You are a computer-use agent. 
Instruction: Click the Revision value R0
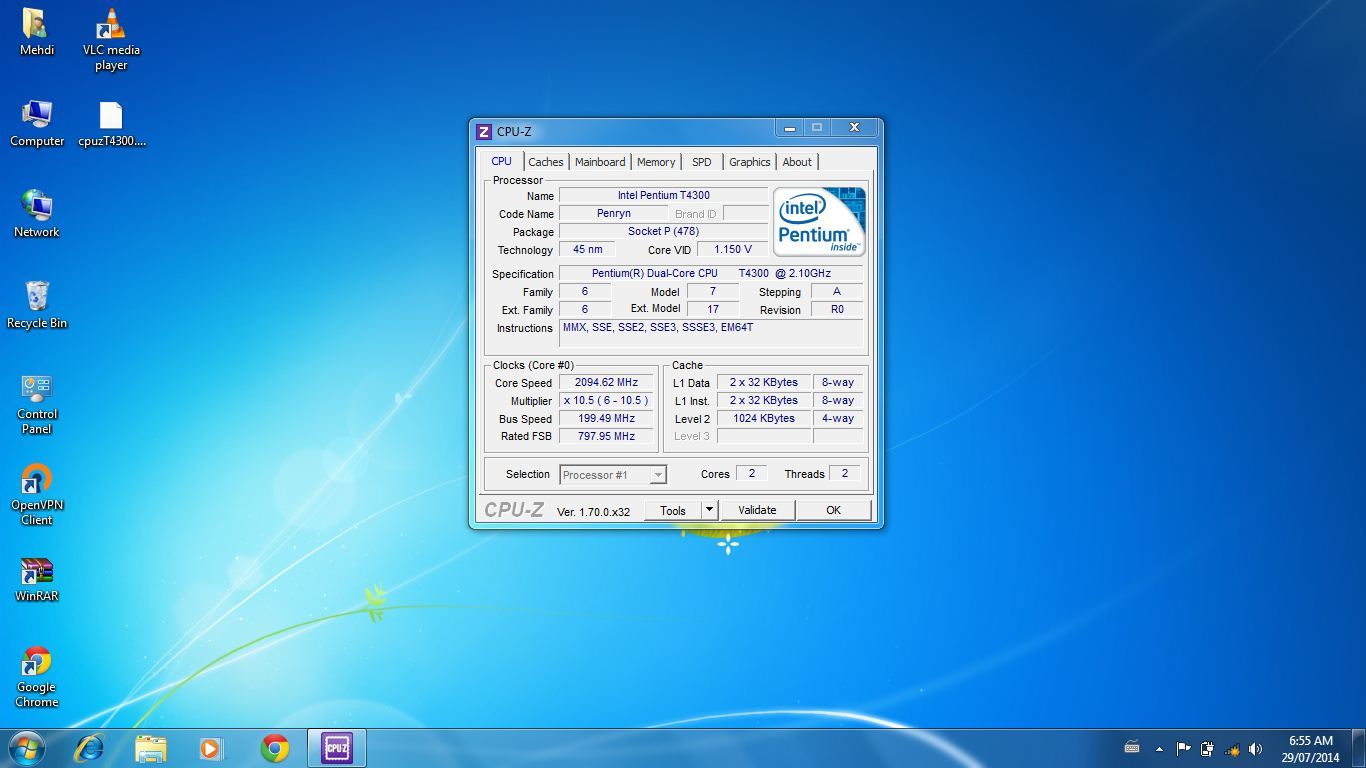[836, 309]
